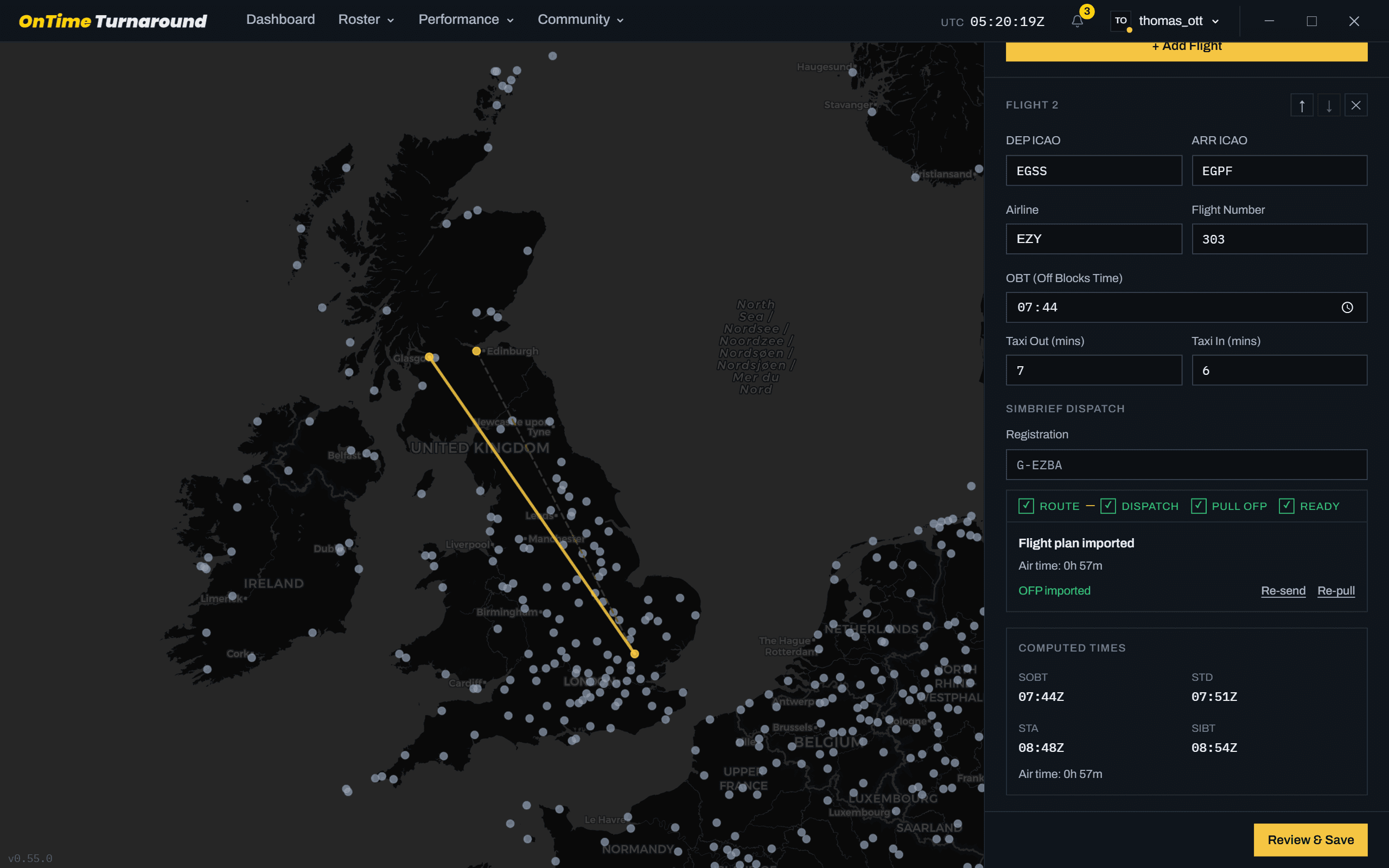
Task: Click the STA value 08:48Z
Action: [x=1041, y=748]
